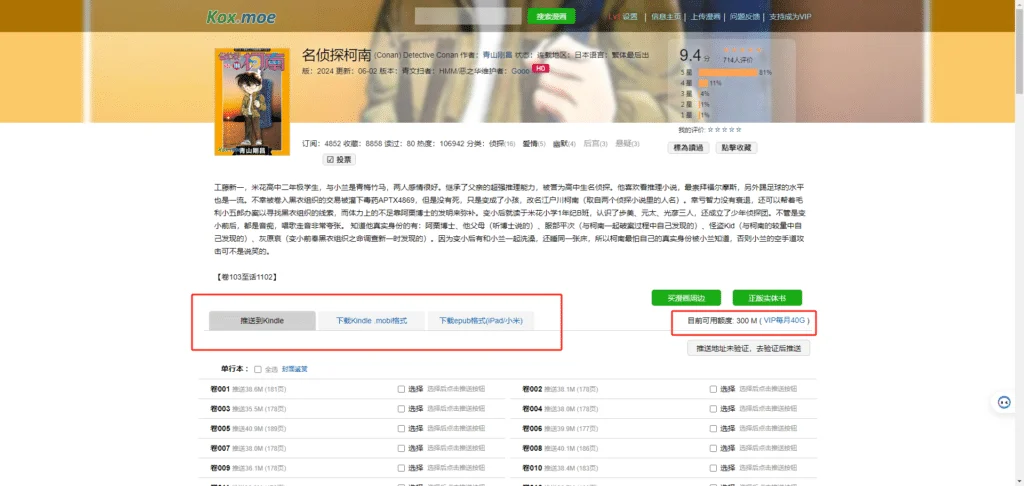Image resolution: width=1024 pixels, height=486 pixels.
Task: Click the 买漫画周边 green button
Action: point(686,298)
